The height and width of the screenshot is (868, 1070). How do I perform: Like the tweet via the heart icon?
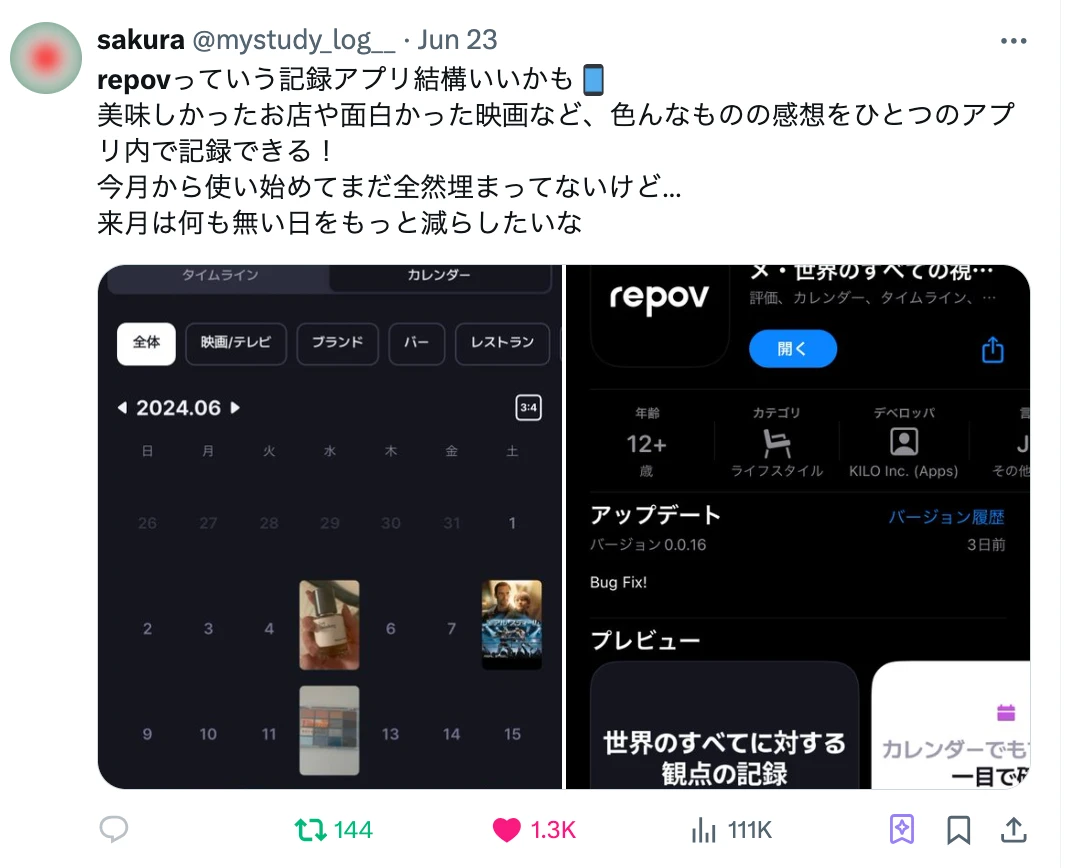tap(506, 830)
